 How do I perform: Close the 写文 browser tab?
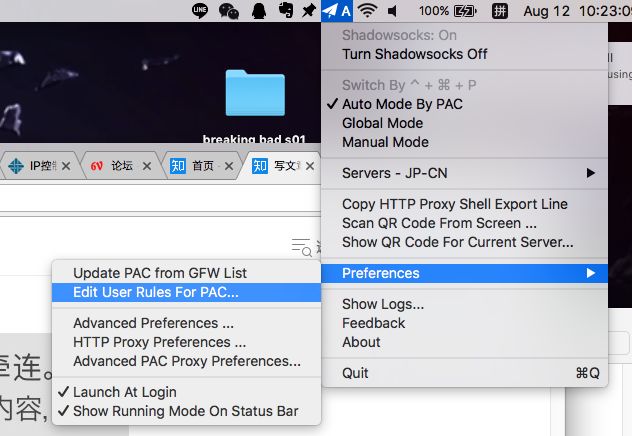click(310, 166)
